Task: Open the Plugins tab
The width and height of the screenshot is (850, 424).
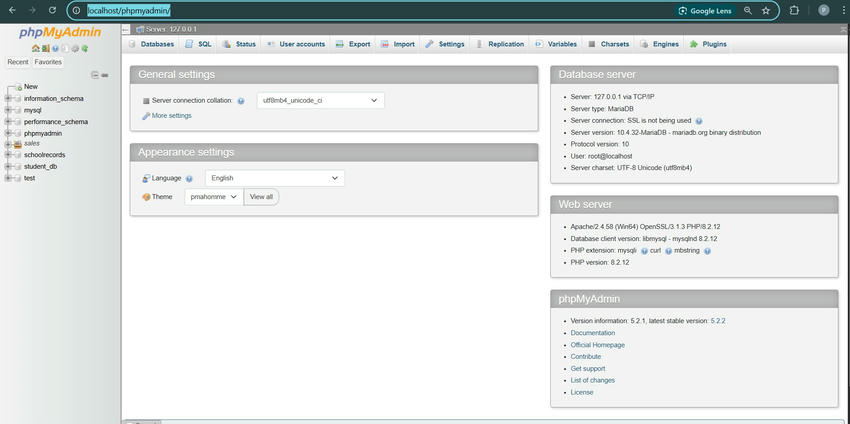Action: pyautogui.click(x=709, y=44)
